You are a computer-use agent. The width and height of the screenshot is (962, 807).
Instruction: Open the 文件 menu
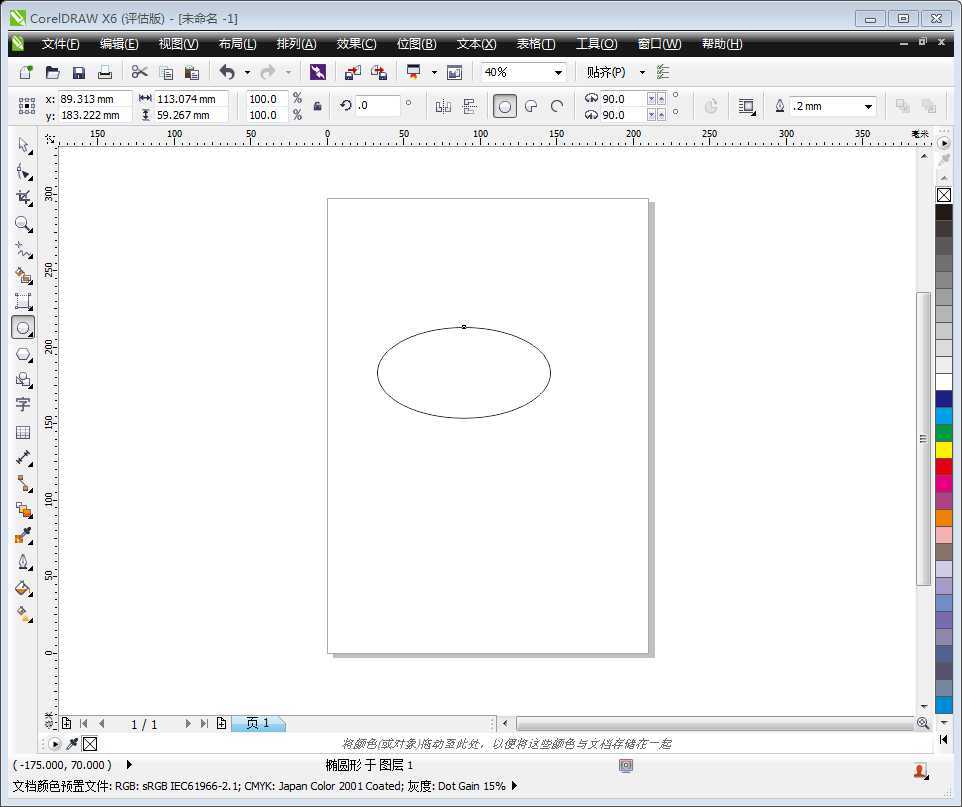point(60,43)
